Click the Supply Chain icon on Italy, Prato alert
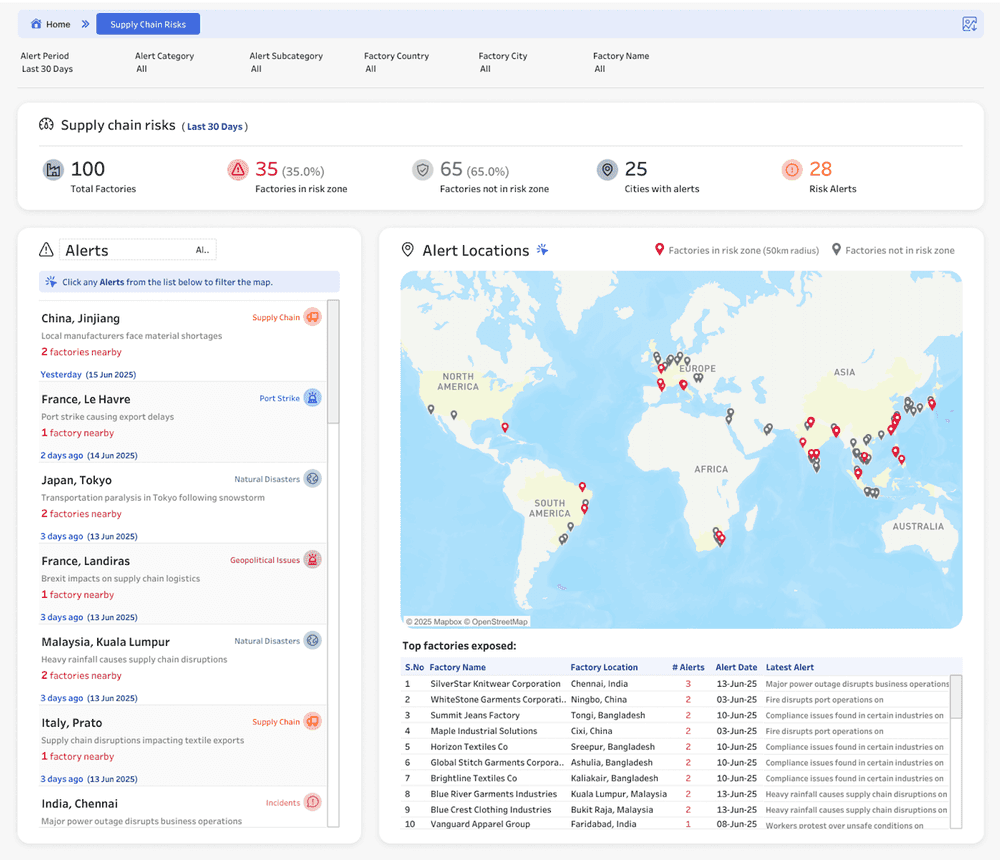The width and height of the screenshot is (1000, 860). click(312, 721)
